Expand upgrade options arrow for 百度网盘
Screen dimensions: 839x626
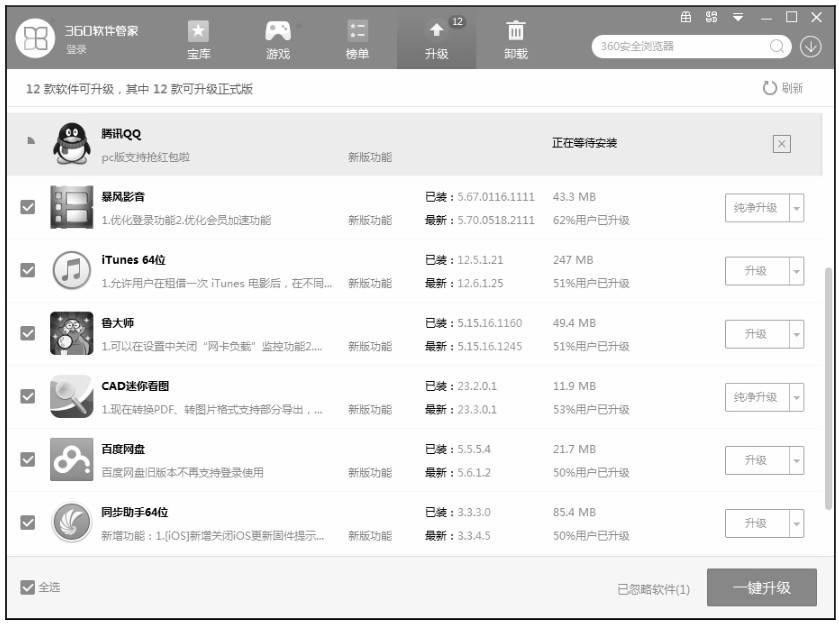click(797, 461)
